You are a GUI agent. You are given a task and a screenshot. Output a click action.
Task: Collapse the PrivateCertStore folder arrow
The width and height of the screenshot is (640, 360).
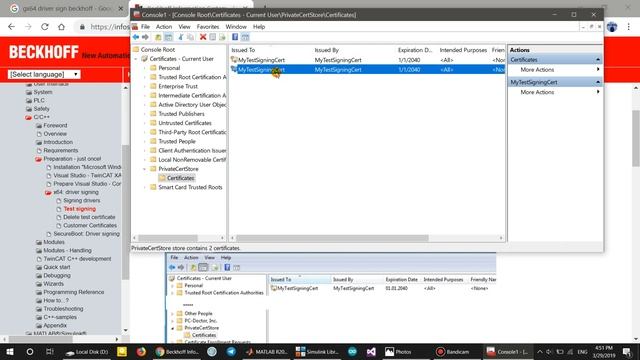coord(144,169)
